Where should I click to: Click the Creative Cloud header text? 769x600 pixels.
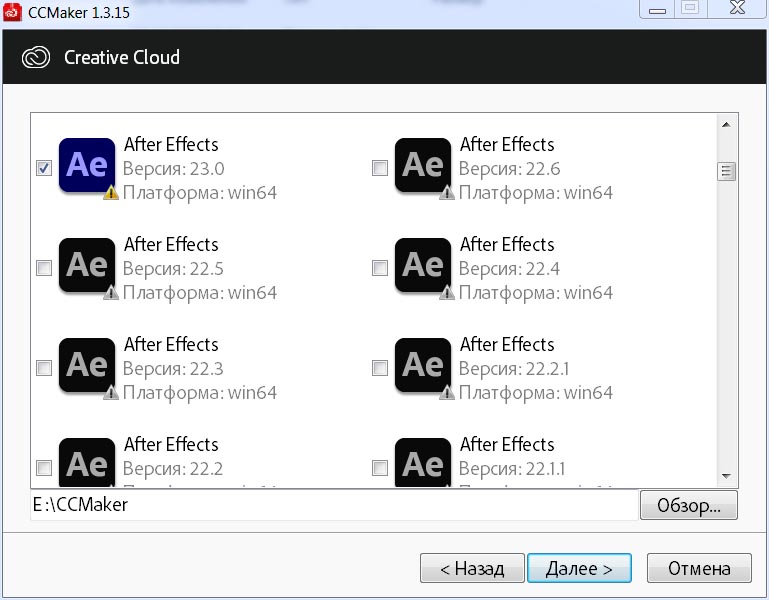[122, 57]
